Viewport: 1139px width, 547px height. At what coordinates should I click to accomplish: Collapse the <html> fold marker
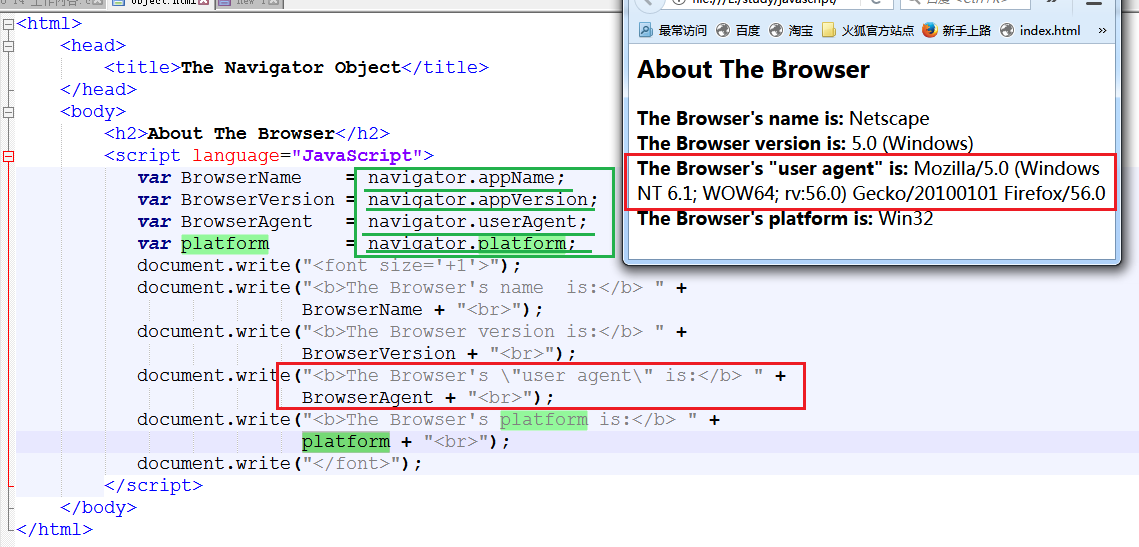coord(8,24)
